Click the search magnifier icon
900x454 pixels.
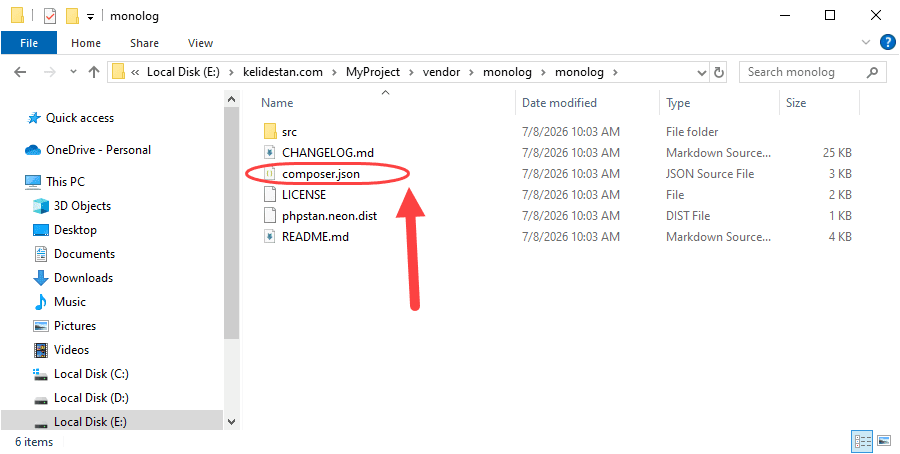click(x=872, y=72)
